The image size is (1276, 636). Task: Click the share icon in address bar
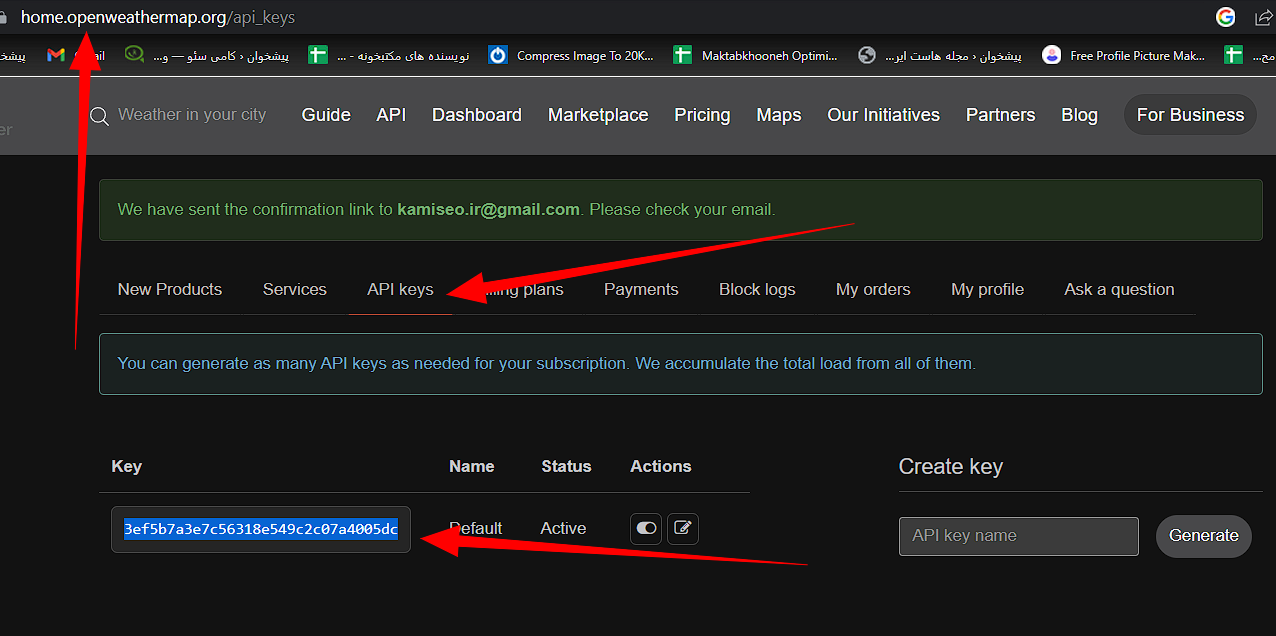[1264, 17]
